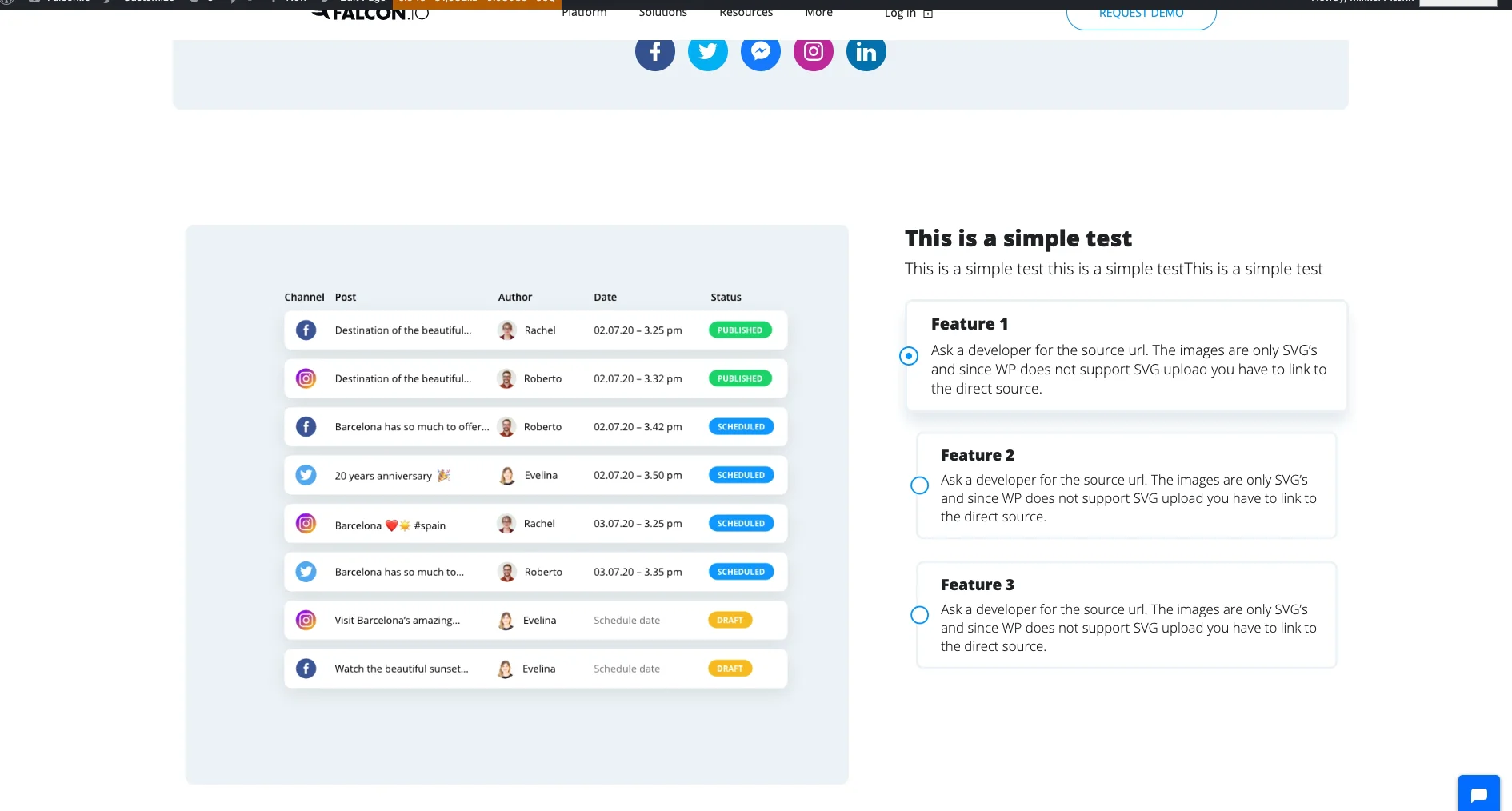Click '20 years anniversary' post text
Screen dimensions: 1512x811
383,476
